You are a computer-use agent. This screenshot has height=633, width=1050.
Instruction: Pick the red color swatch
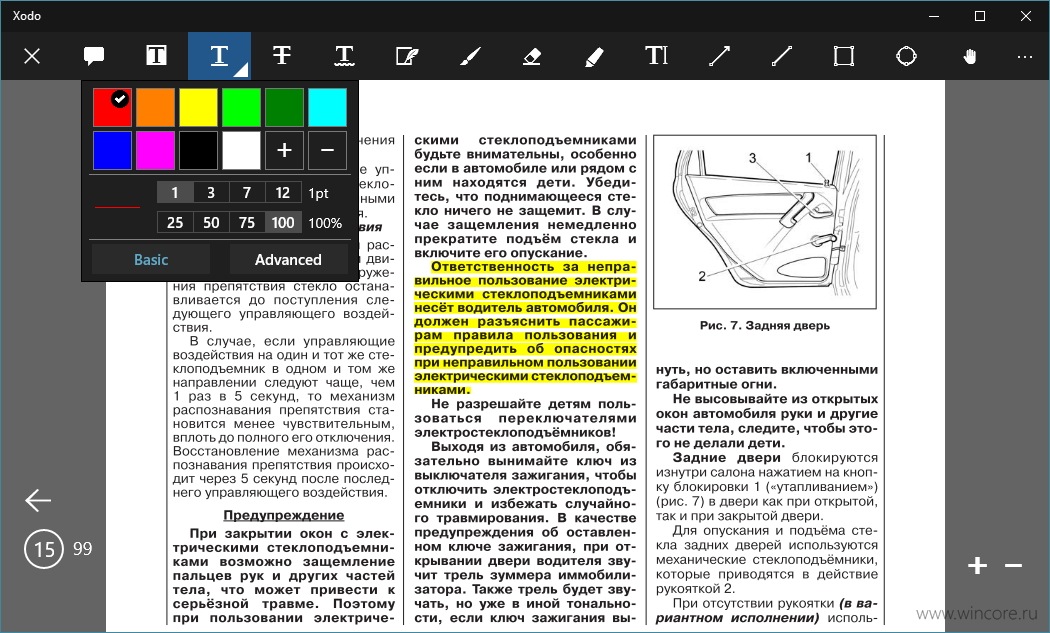click(112, 107)
